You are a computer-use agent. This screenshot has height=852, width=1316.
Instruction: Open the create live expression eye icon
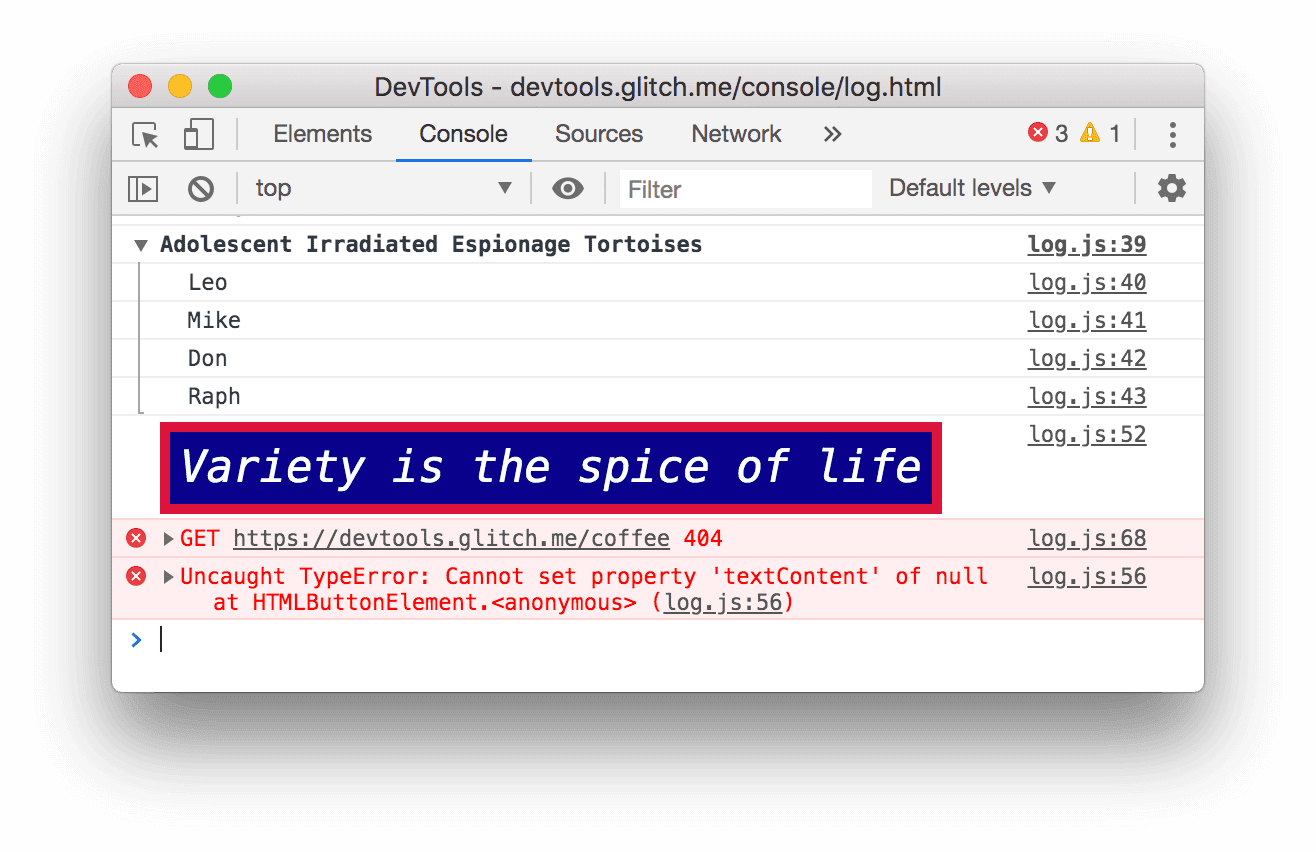tap(568, 188)
